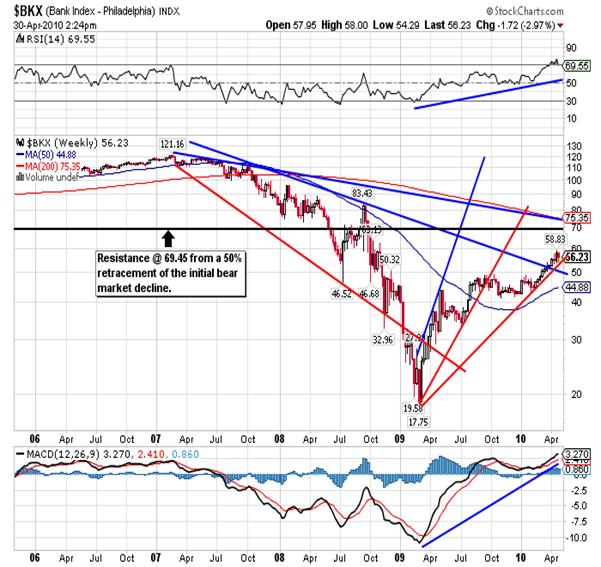Click the 'Volume undef' legend entry

(x=52, y=177)
